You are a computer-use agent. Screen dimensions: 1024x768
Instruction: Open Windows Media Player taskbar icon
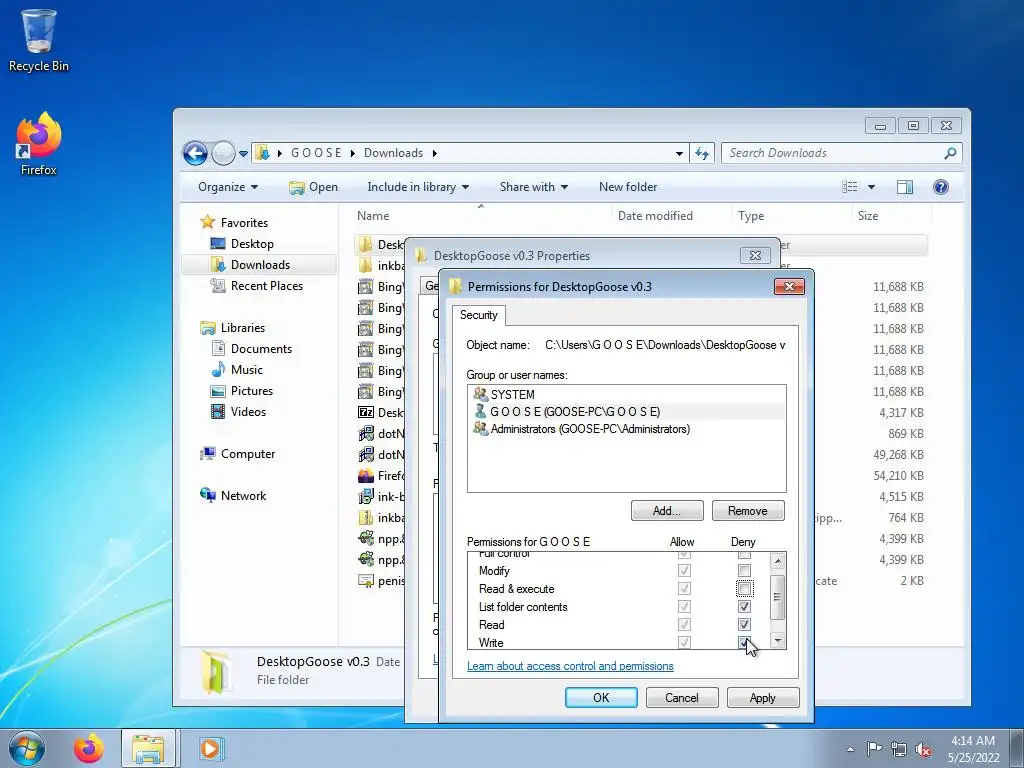[x=210, y=748]
